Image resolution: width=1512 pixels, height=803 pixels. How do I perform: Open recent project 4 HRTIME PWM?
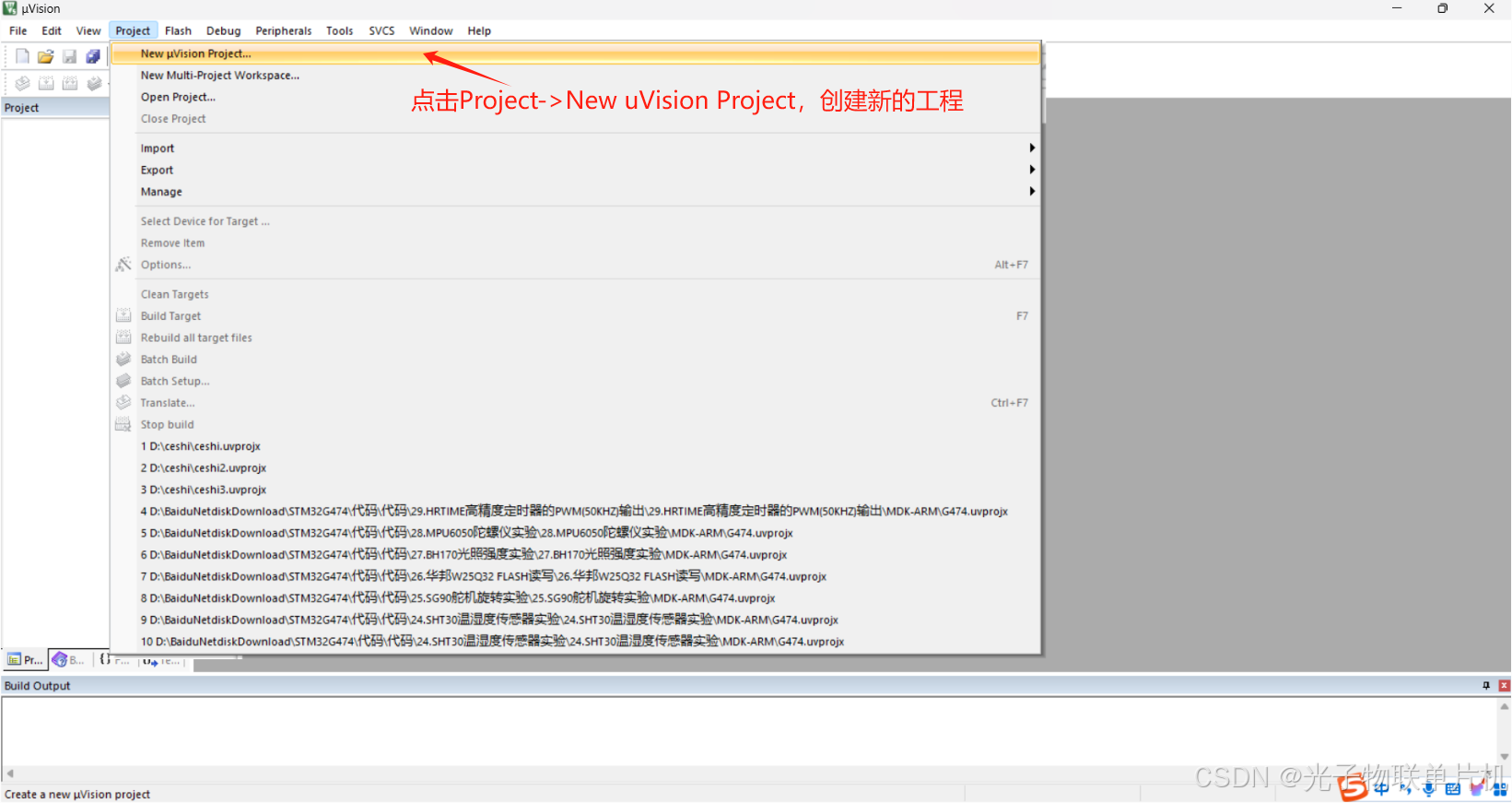pyautogui.click(x=576, y=512)
